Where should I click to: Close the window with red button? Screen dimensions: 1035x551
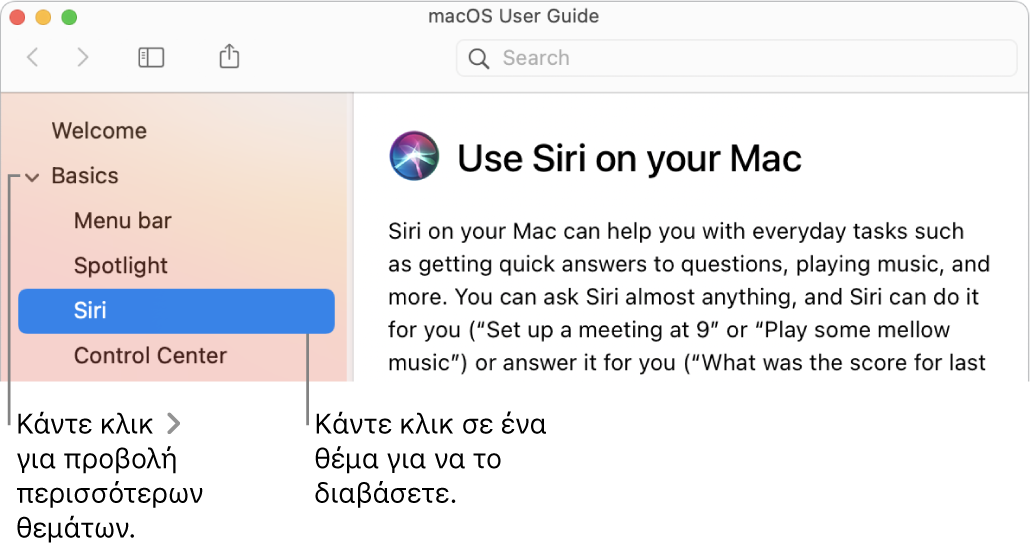pos(18,17)
